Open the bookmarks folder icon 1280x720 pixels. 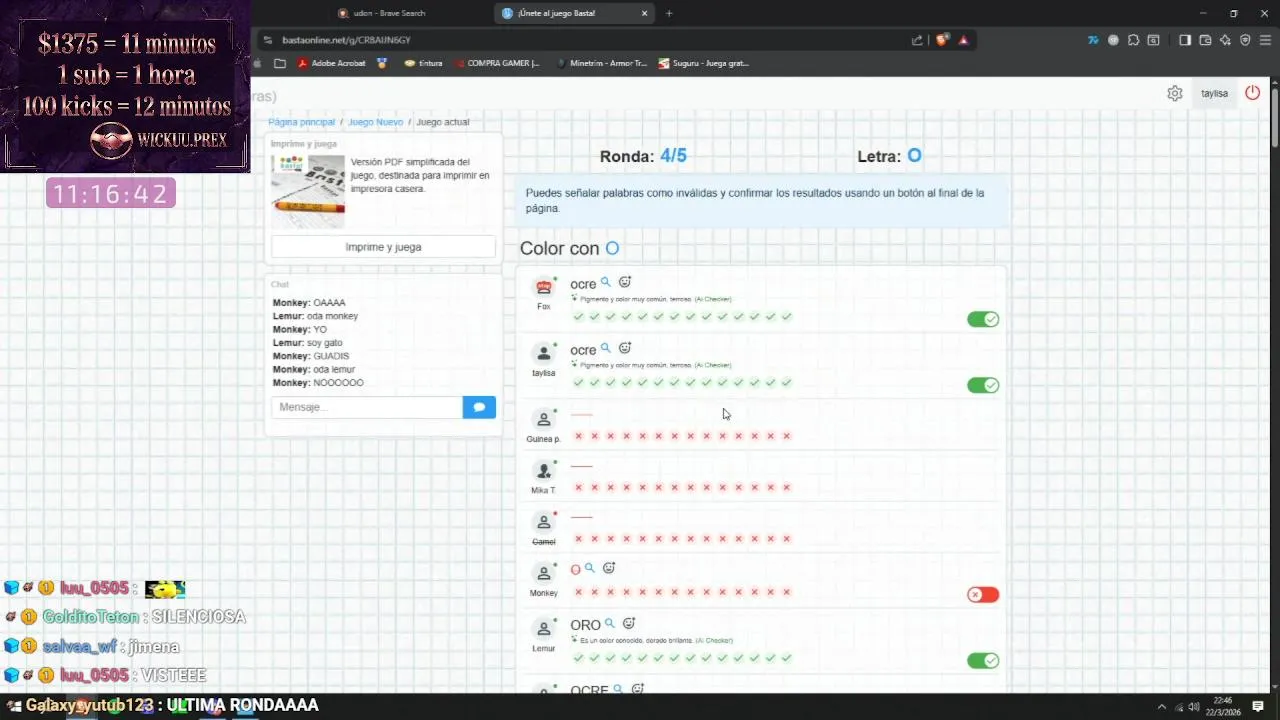280,63
